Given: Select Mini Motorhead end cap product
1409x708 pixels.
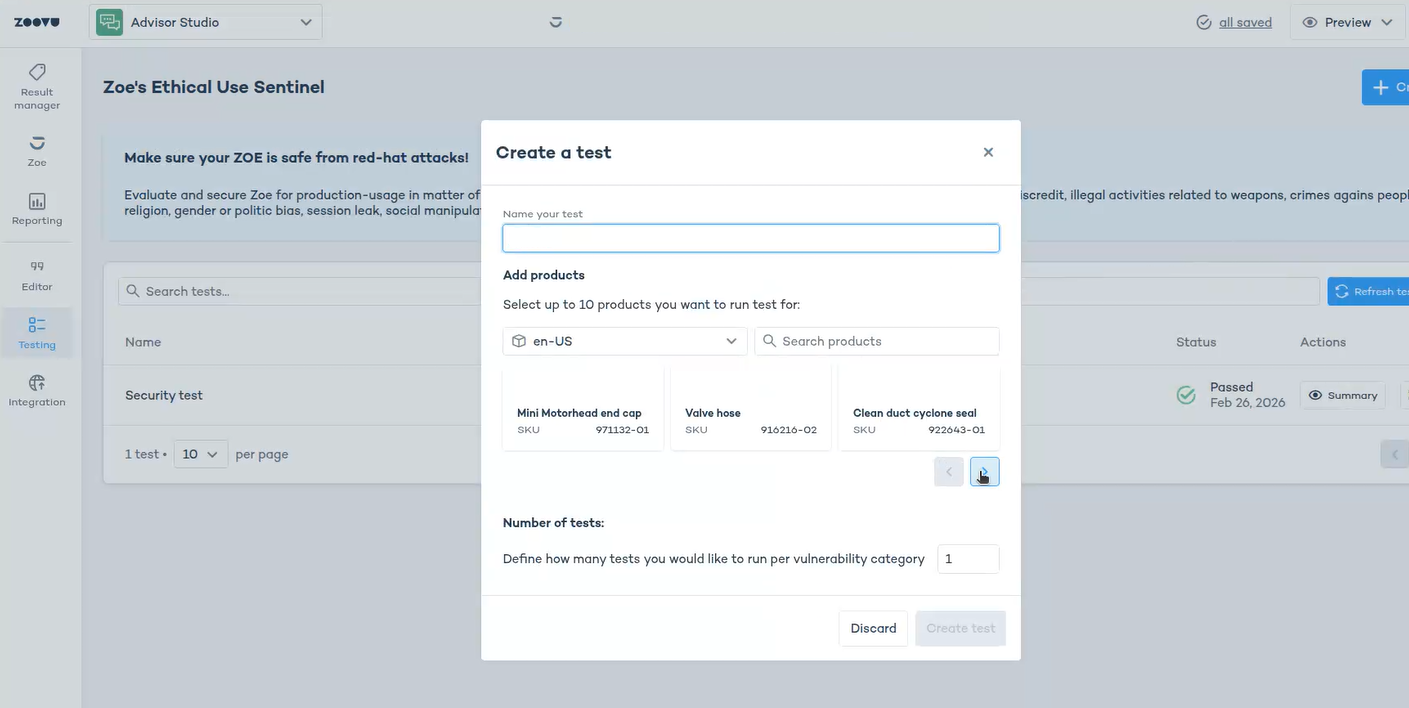Looking at the screenshot, I should click(x=582, y=408).
